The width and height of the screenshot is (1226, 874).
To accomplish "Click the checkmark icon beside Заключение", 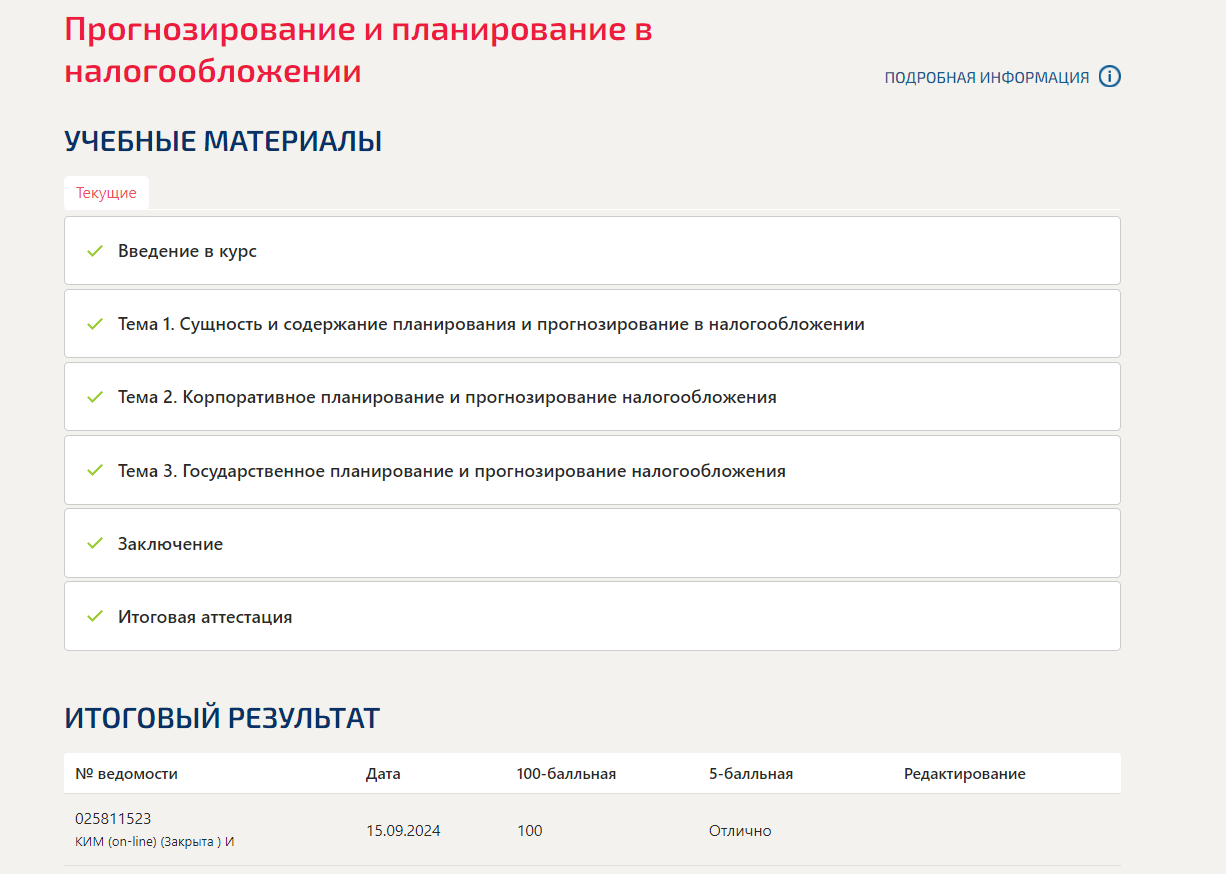I will coord(95,543).
